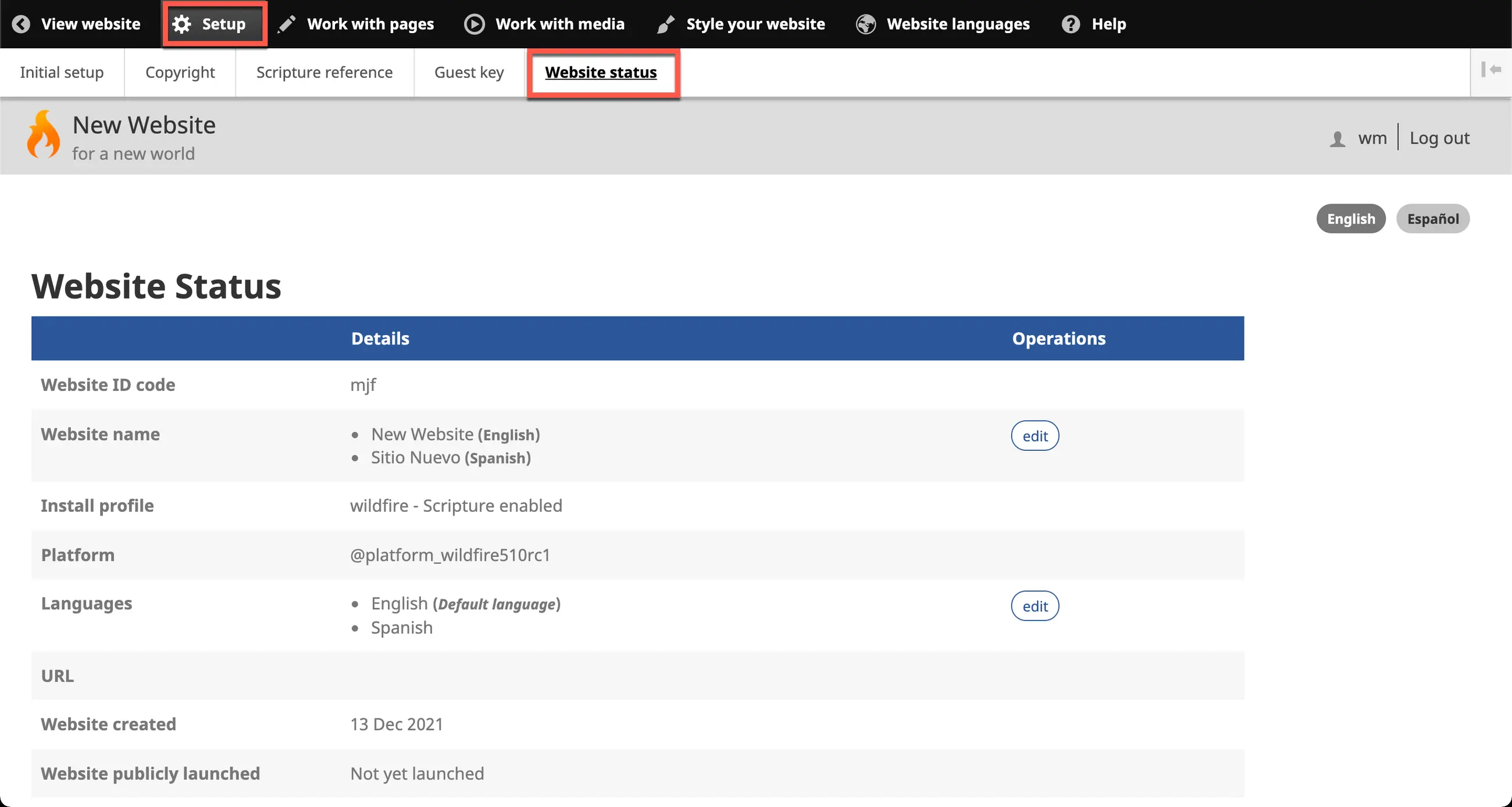Collapse the toolbar with the arrow icon
This screenshot has height=807, width=1512.
(x=1491, y=70)
